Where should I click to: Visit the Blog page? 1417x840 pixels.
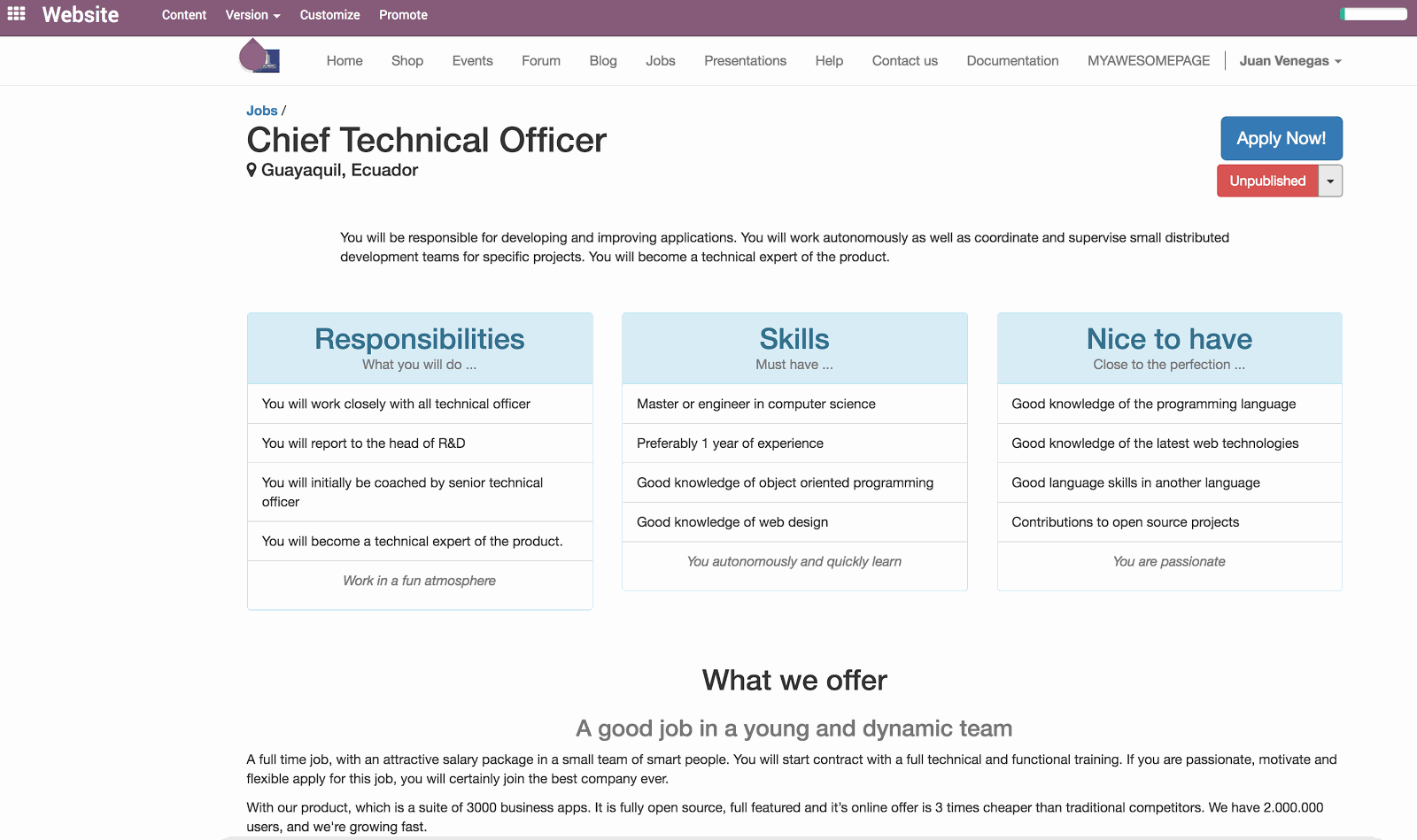pyautogui.click(x=603, y=61)
